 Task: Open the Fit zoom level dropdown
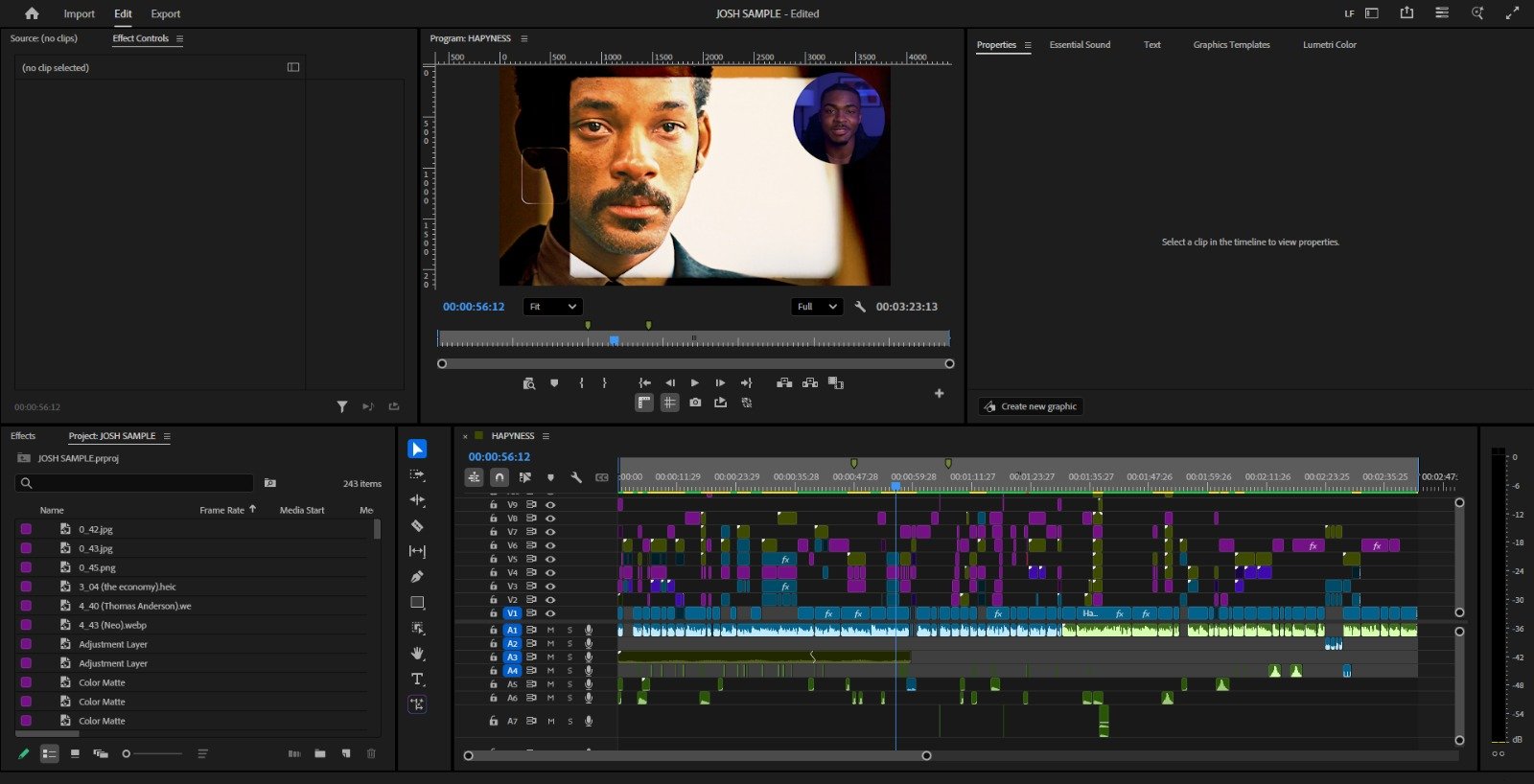[552, 307]
